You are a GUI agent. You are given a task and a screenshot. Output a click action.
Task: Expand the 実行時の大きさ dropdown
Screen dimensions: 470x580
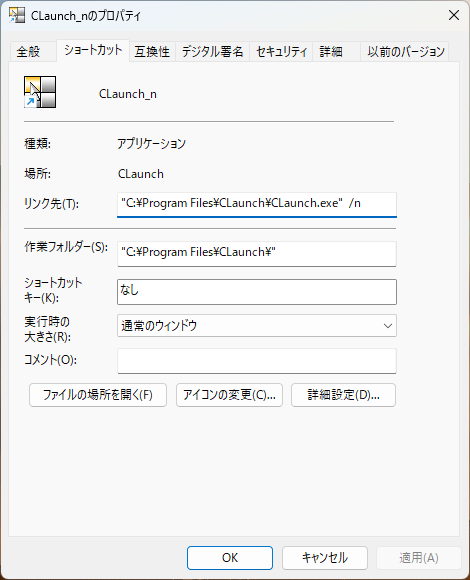[x=257, y=326]
